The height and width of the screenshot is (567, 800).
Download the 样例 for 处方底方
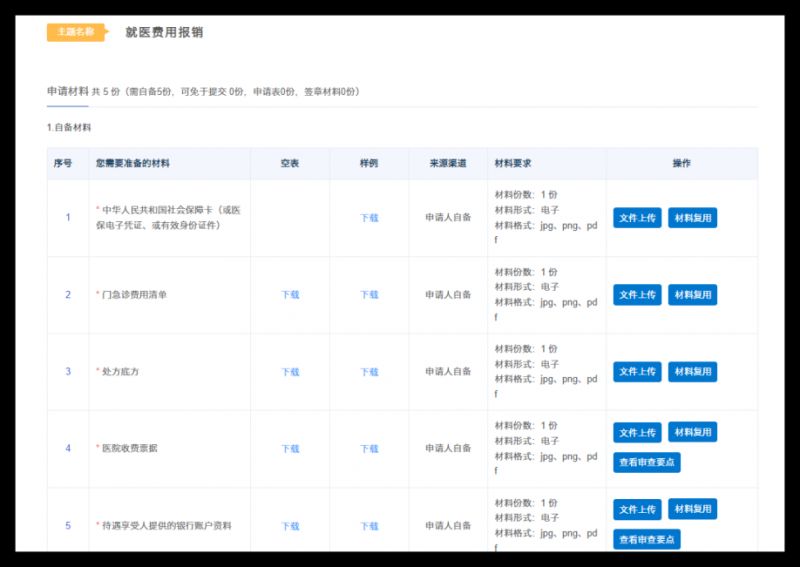coord(369,372)
